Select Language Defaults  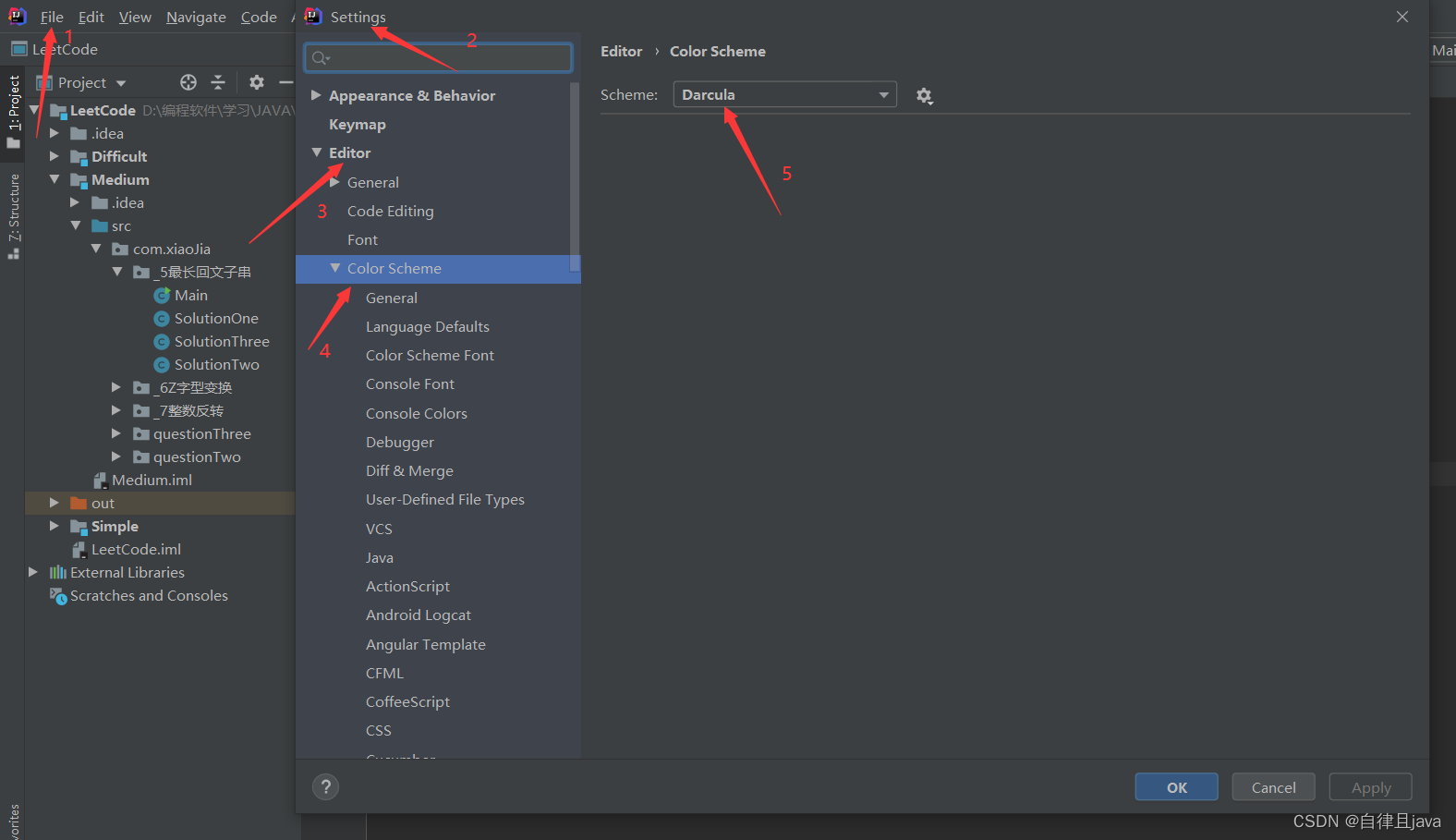click(x=428, y=326)
